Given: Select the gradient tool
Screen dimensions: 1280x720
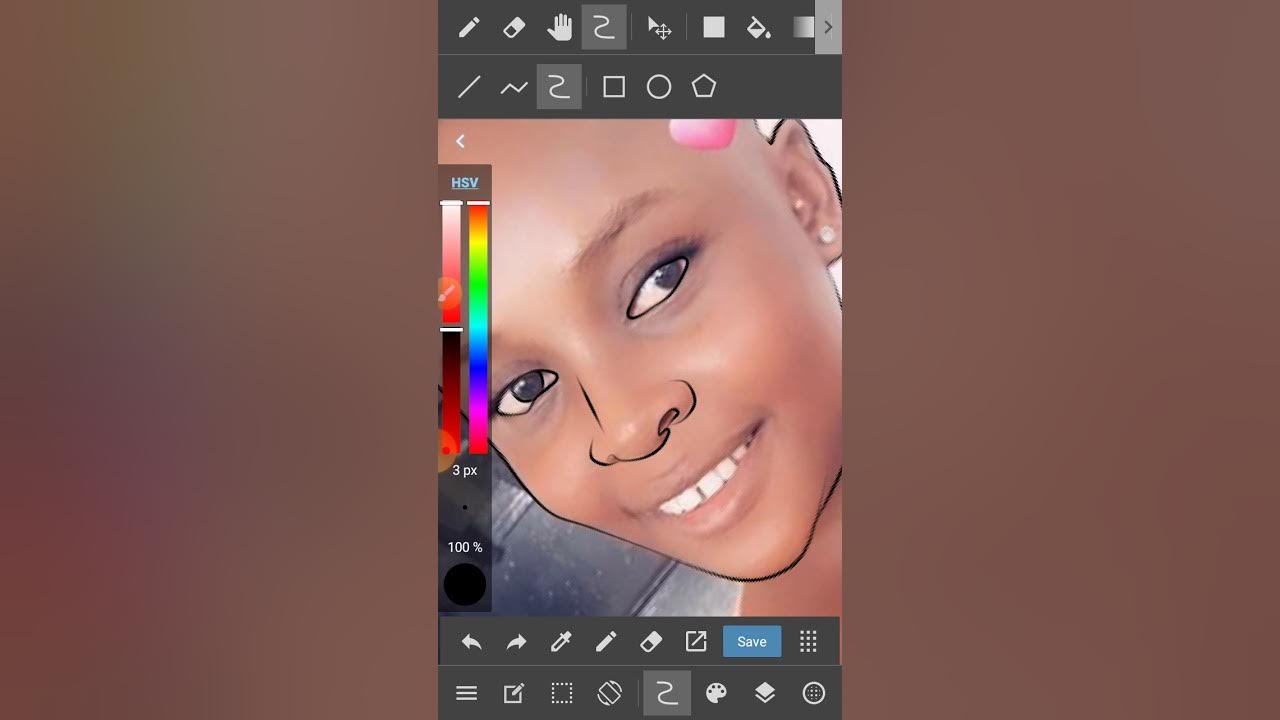Looking at the screenshot, I should 803,28.
